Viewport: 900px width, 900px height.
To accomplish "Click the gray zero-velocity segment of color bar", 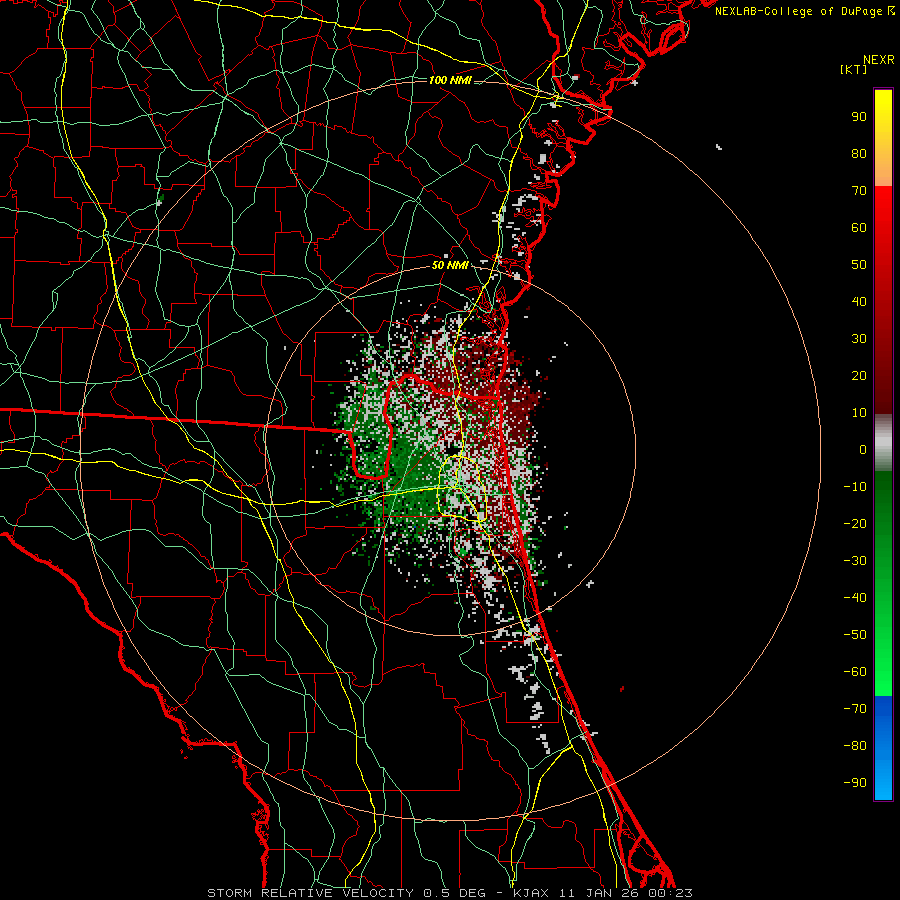I will (883, 443).
